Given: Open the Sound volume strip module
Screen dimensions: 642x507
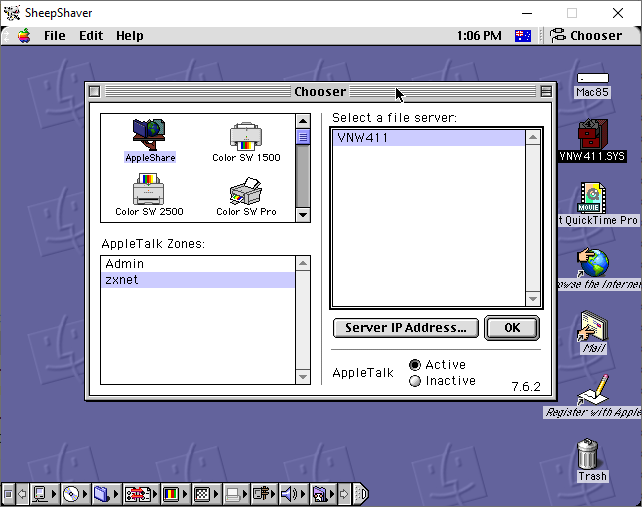Looking at the screenshot, I should coord(293,494).
